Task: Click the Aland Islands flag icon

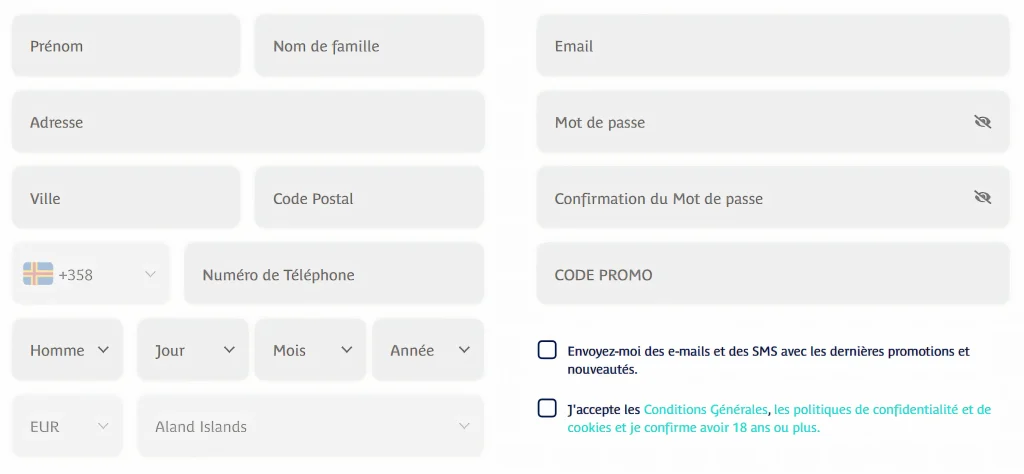Action: [x=38, y=274]
